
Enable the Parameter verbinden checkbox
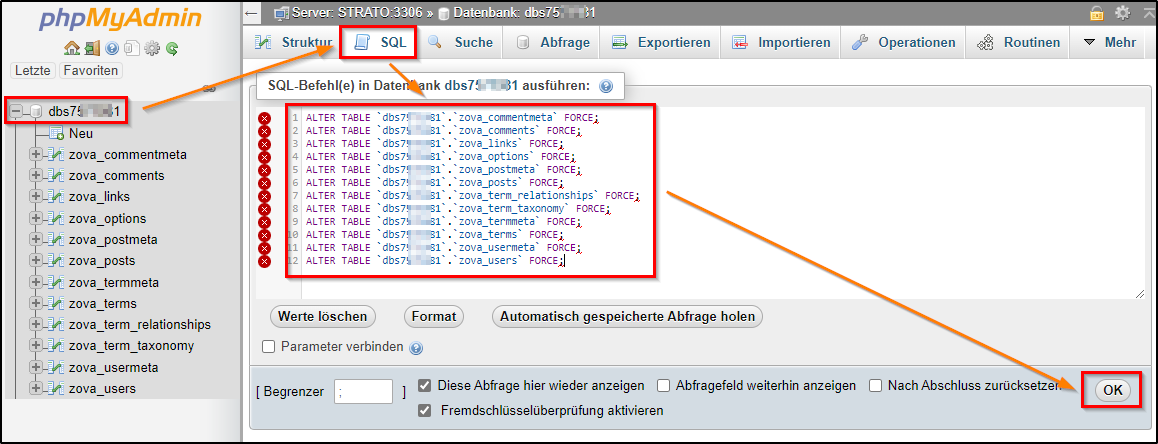(269, 346)
